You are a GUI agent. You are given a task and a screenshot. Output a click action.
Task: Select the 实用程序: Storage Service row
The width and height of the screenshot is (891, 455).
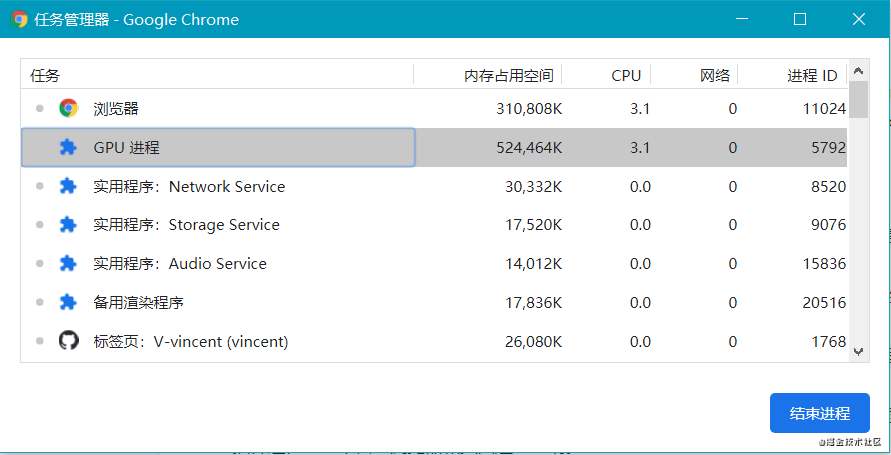click(435, 225)
